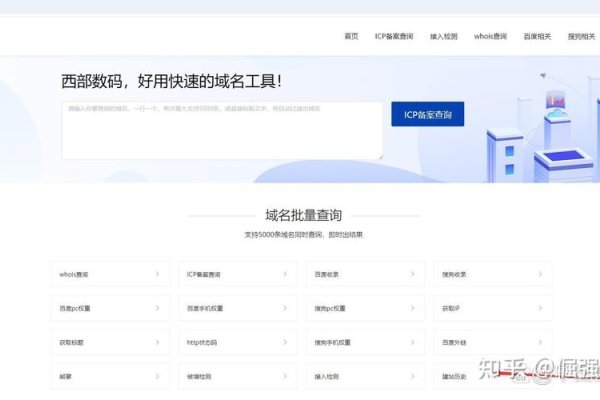The image size is (600, 400).
Task: Click the chevron on the http状态码 card
Action: (284, 342)
